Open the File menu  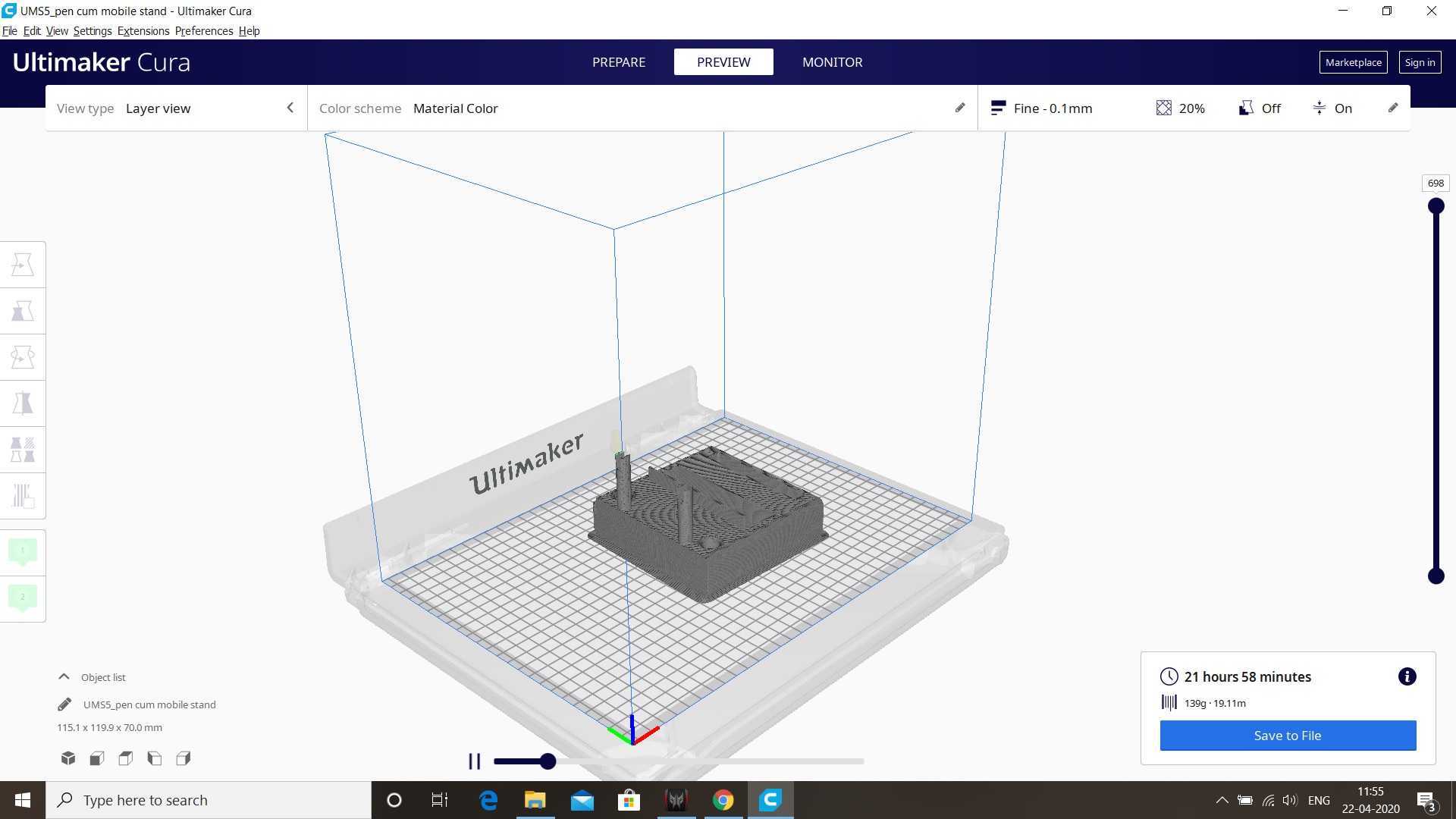click(x=10, y=31)
